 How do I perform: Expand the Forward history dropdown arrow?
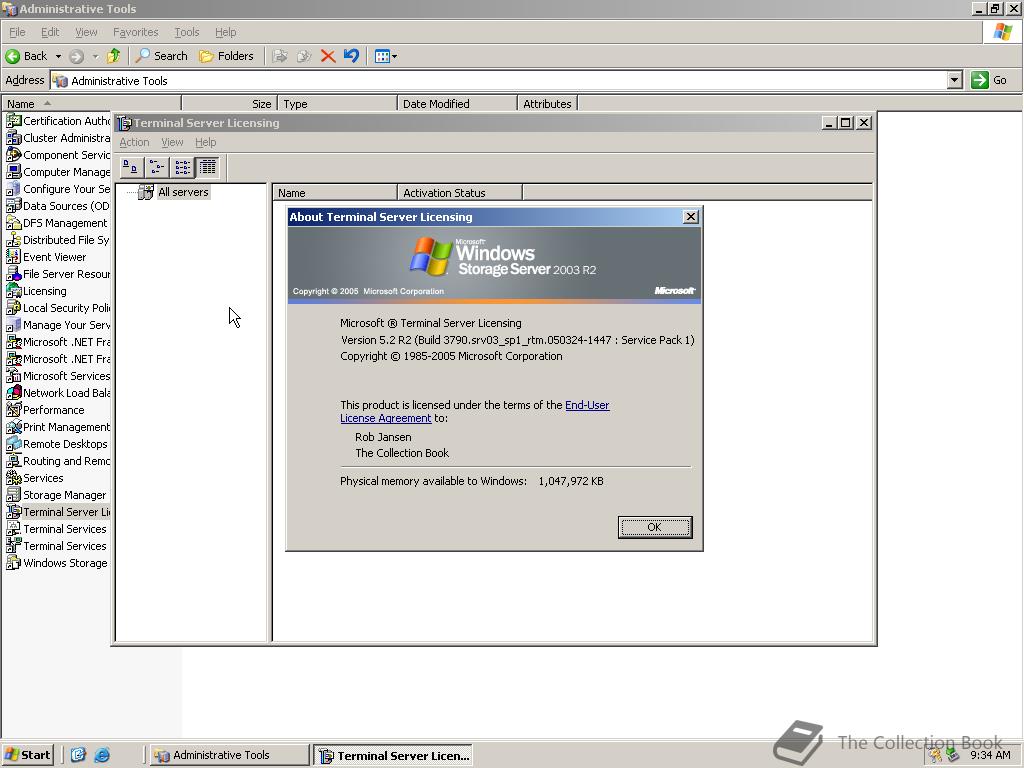coord(95,56)
